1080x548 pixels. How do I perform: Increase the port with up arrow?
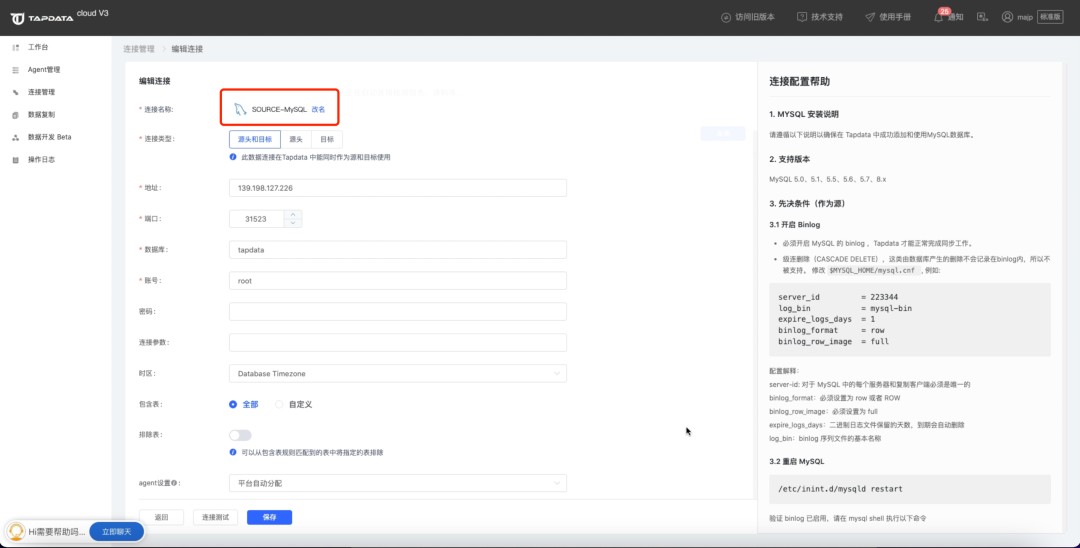[293, 215]
